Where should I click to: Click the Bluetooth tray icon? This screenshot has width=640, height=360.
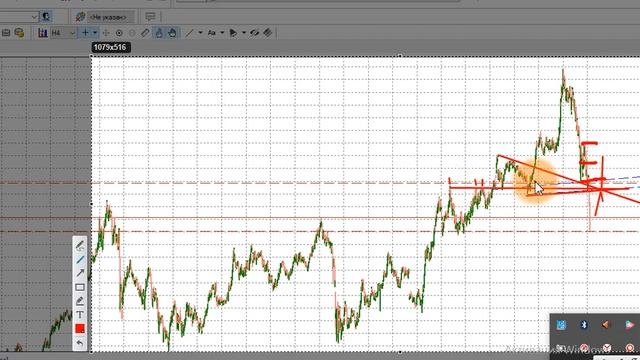click(x=584, y=325)
